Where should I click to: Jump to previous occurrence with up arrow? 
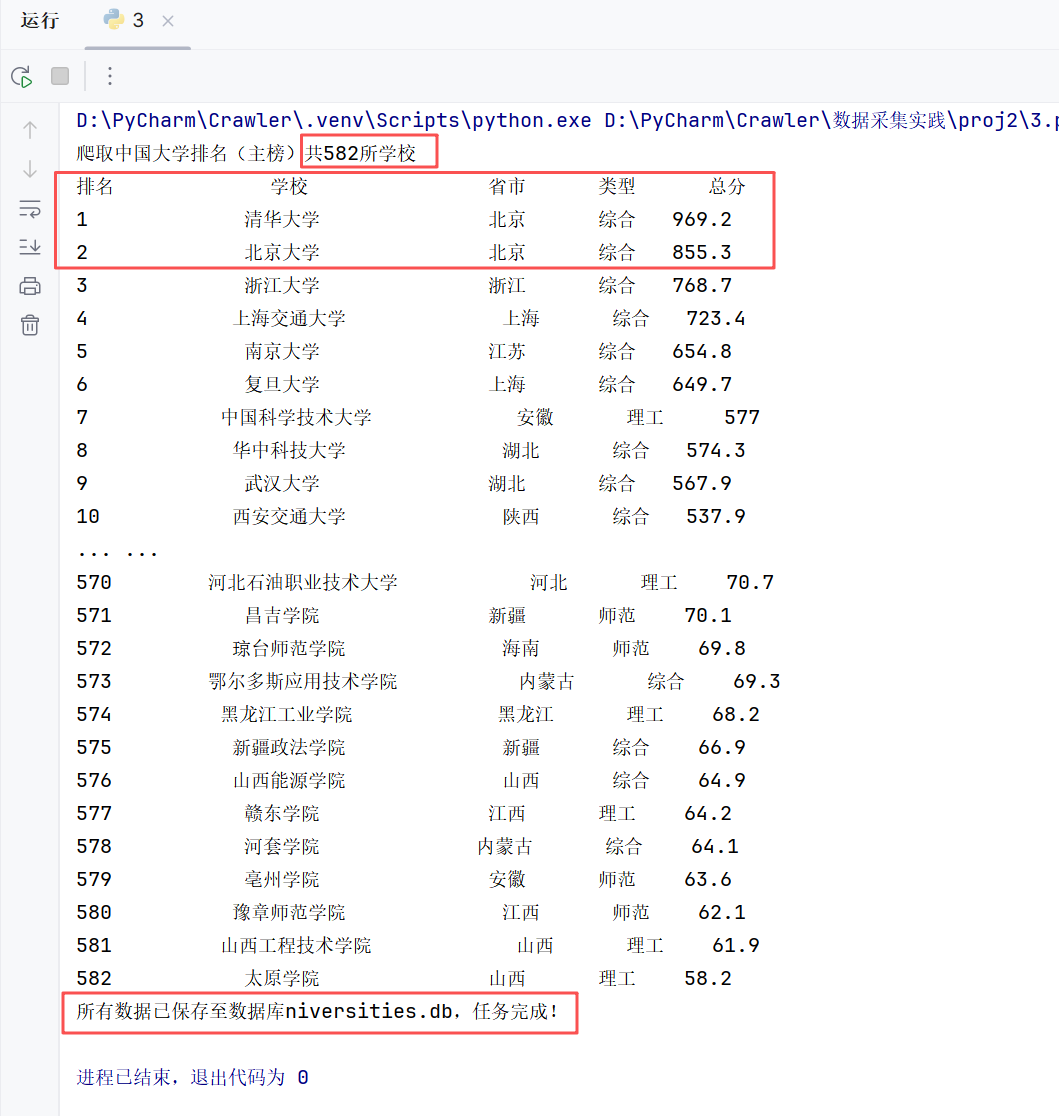pos(30,129)
